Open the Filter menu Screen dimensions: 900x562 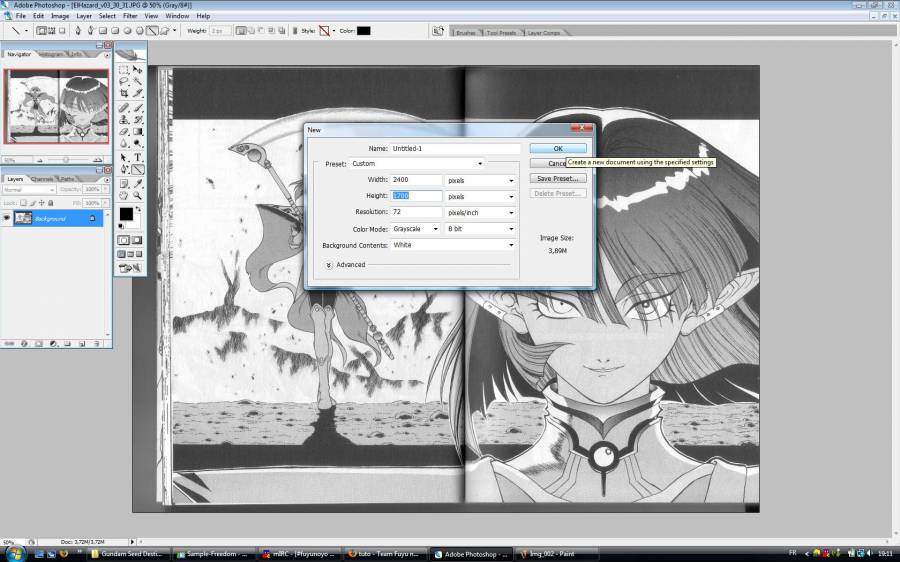click(x=130, y=16)
